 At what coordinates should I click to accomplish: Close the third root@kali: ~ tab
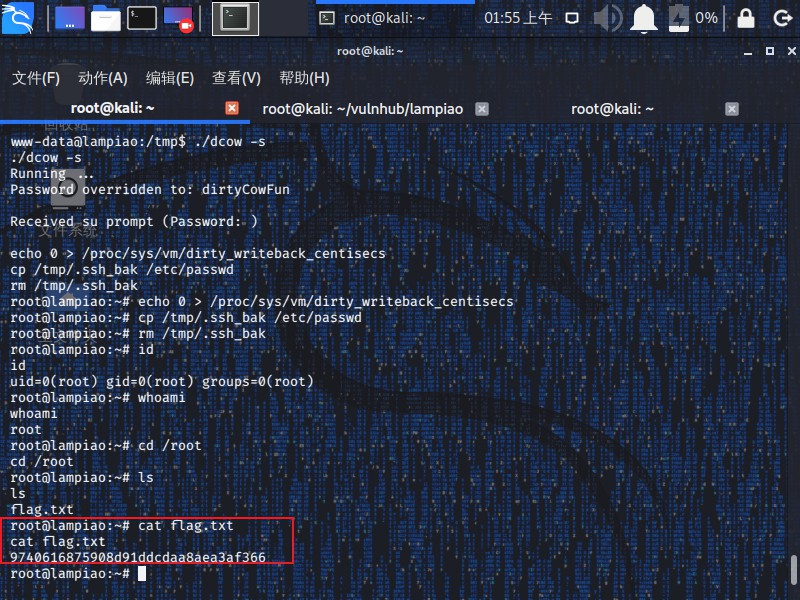732,109
